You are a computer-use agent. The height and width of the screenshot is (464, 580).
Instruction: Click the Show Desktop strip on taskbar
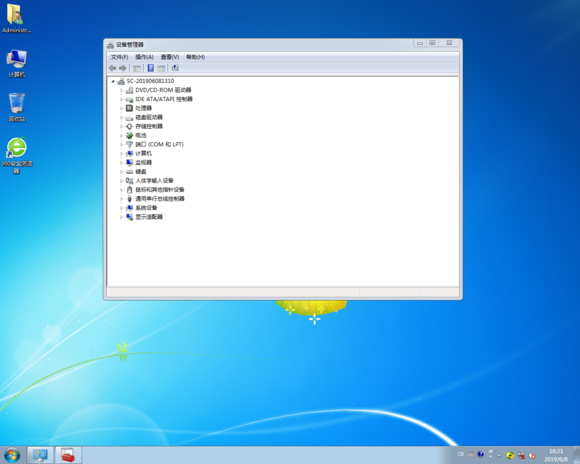point(576,455)
